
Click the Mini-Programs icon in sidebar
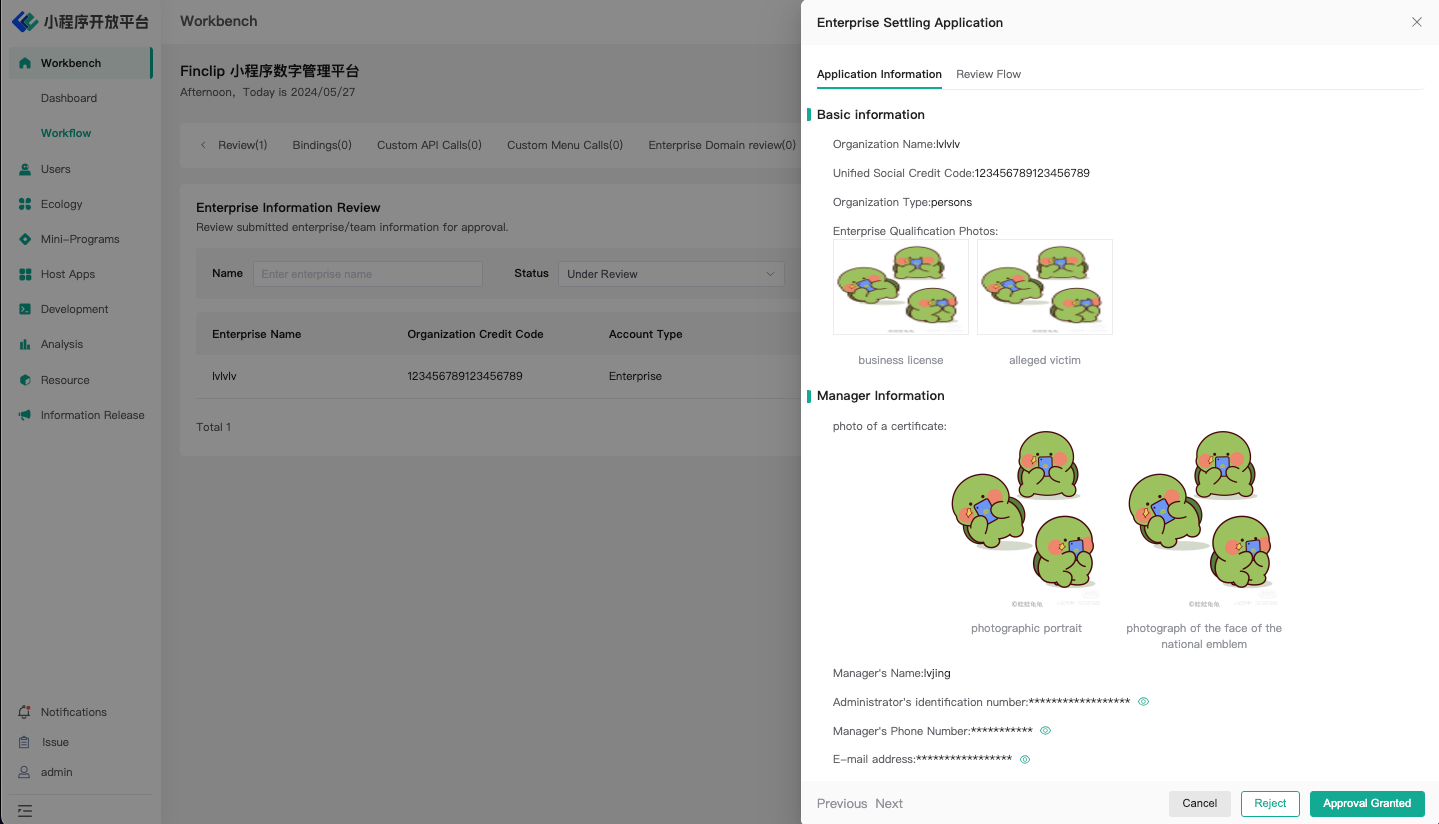click(25, 239)
